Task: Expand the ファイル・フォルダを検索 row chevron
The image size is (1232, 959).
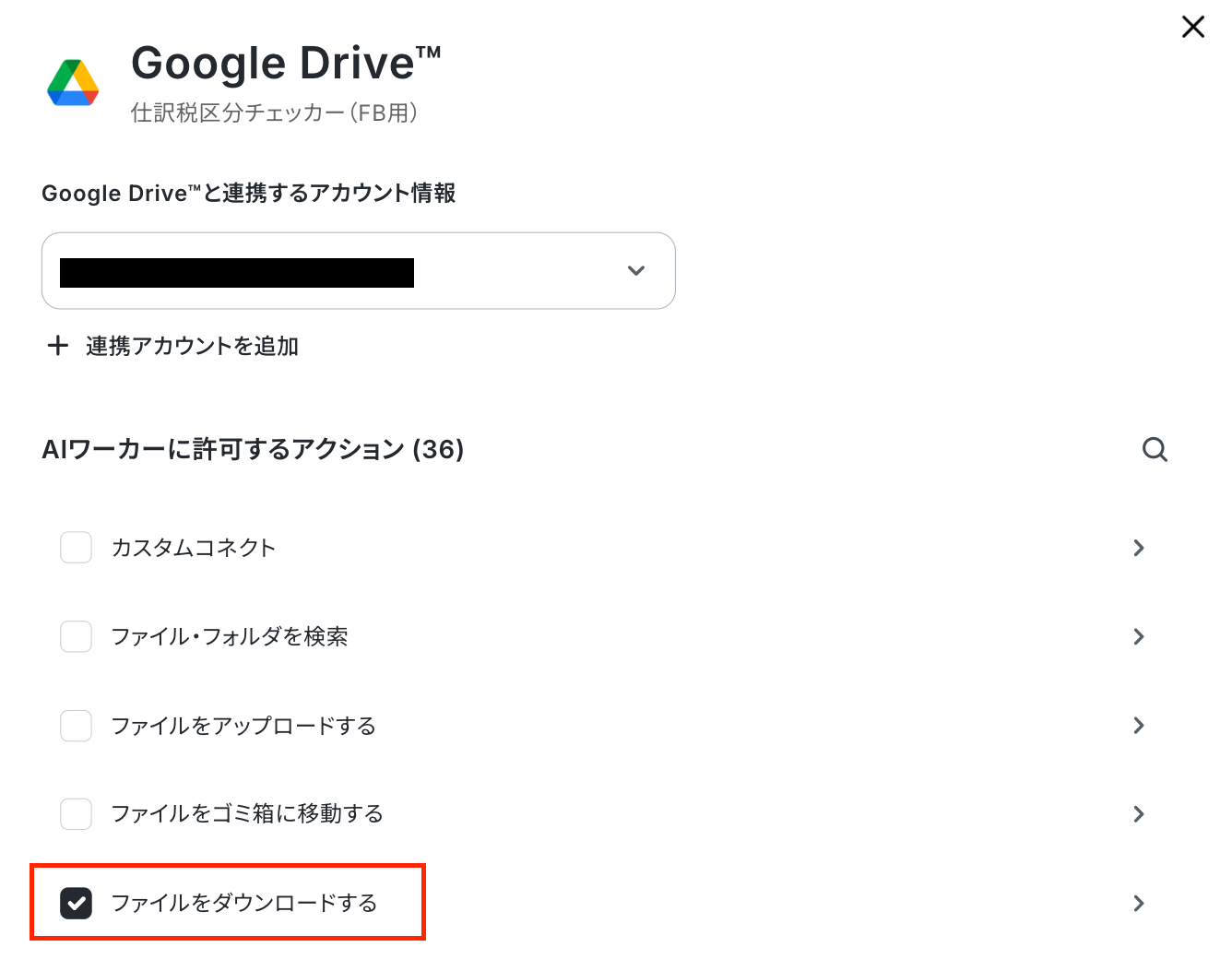Action: tap(1139, 636)
